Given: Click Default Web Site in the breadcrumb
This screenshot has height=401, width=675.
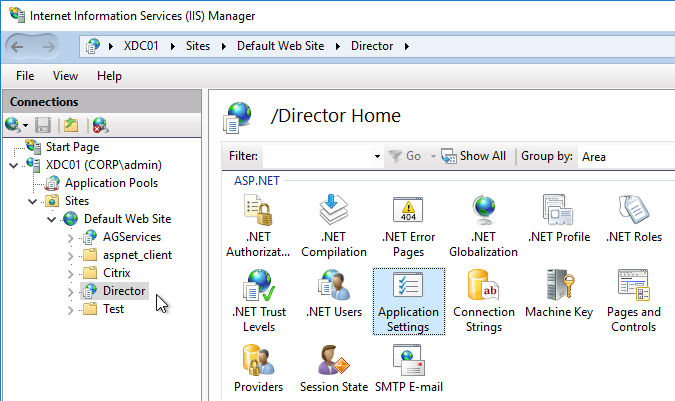Looking at the screenshot, I should click(281, 46).
